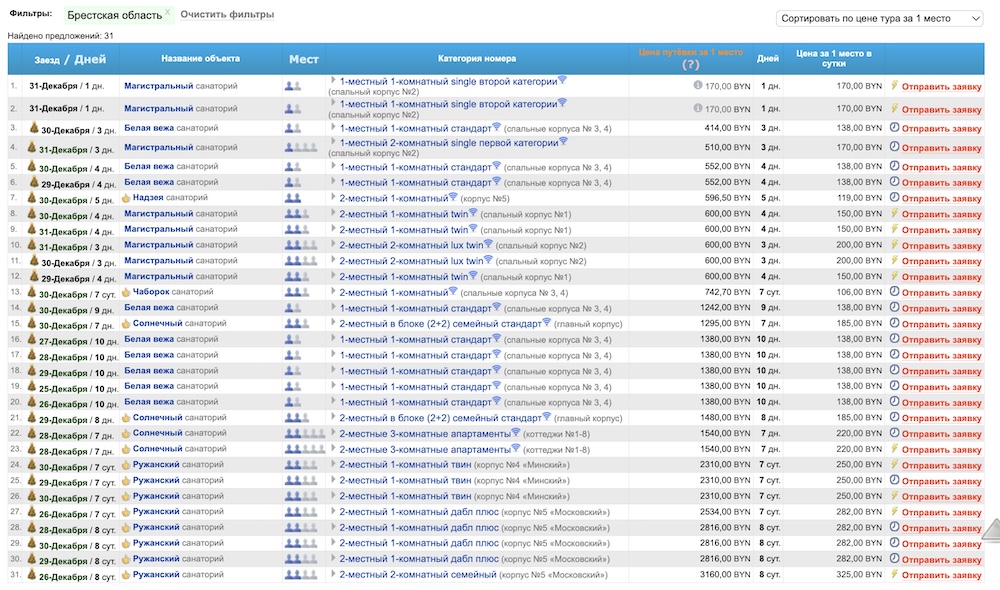1000x590 pixels.
Task: Click the thumbs-up icon beside Надзея
Action: pyautogui.click(x=126, y=198)
